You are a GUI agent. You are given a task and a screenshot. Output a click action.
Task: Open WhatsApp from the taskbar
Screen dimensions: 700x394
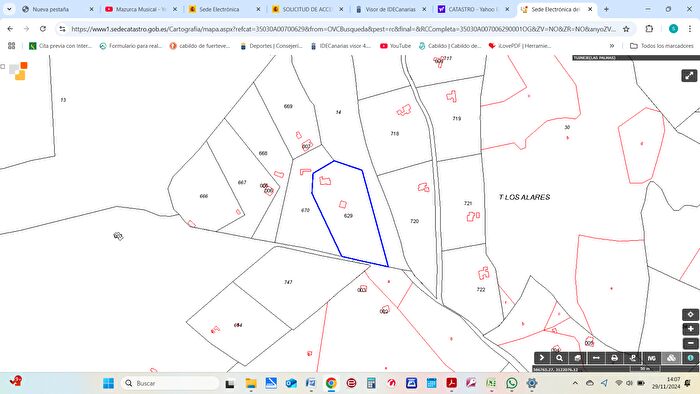coord(512,383)
